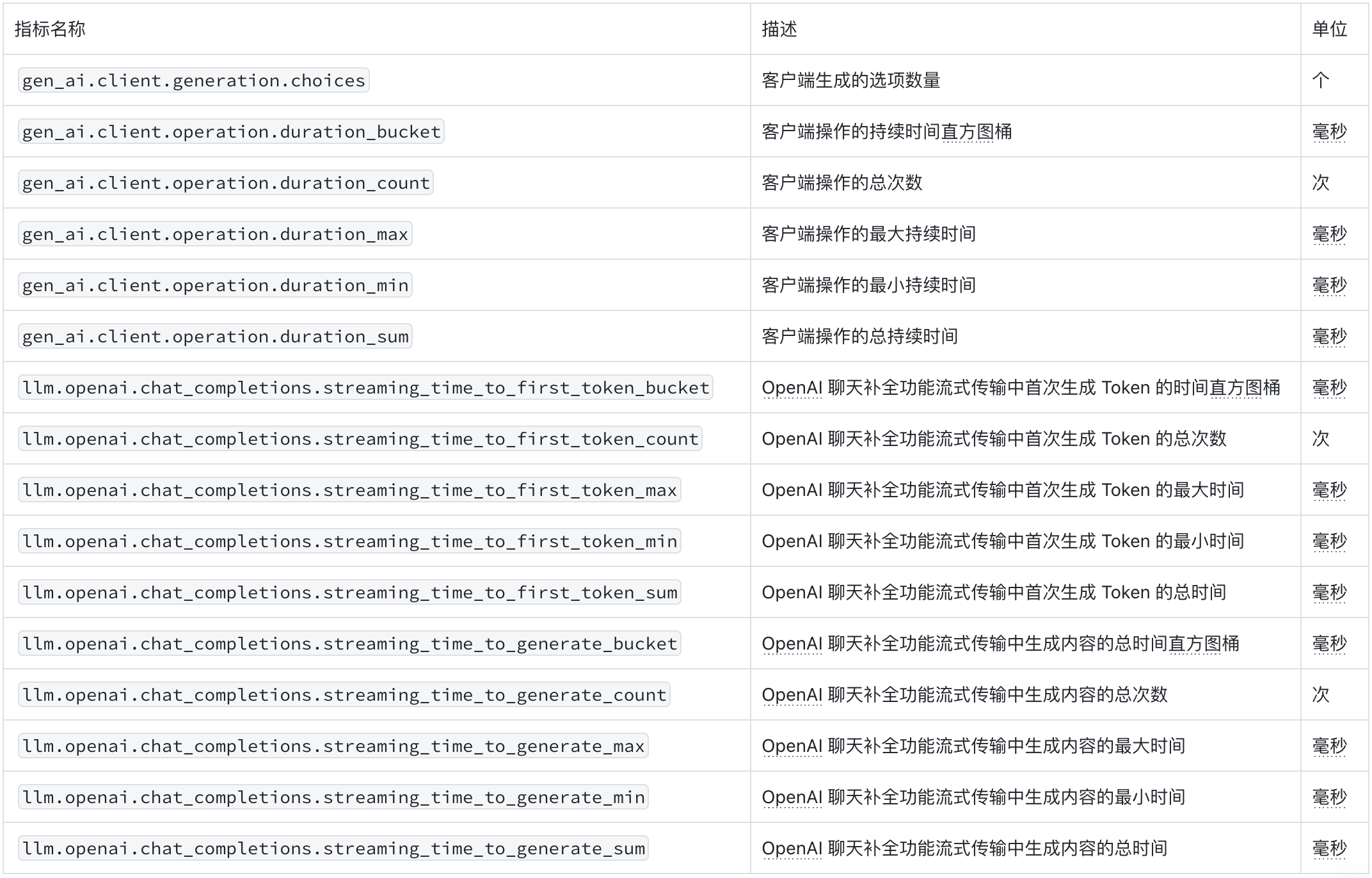1372x878 pixels.
Task: Select streaming_time_to_first_token_min metric name
Action: tap(349, 541)
